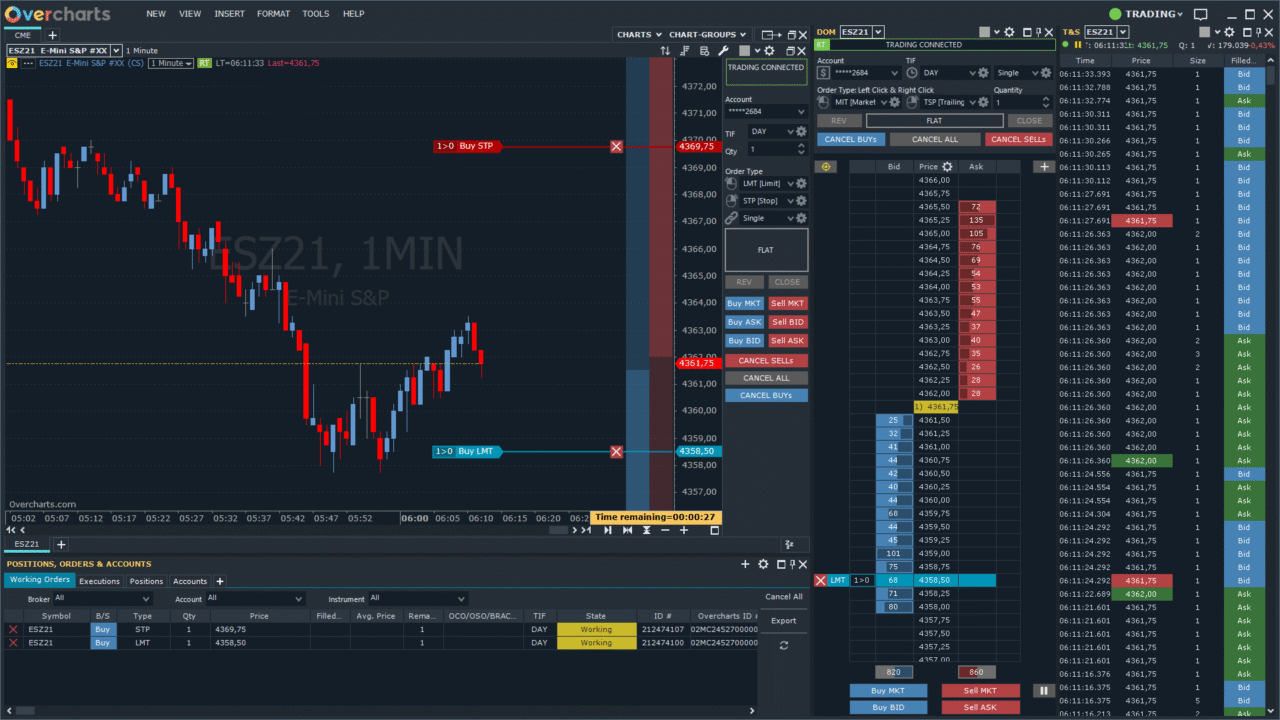Viewport: 1280px width, 720px height.
Task: Click the pin icon on the T&S panel
Action: click(x=1259, y=31)
